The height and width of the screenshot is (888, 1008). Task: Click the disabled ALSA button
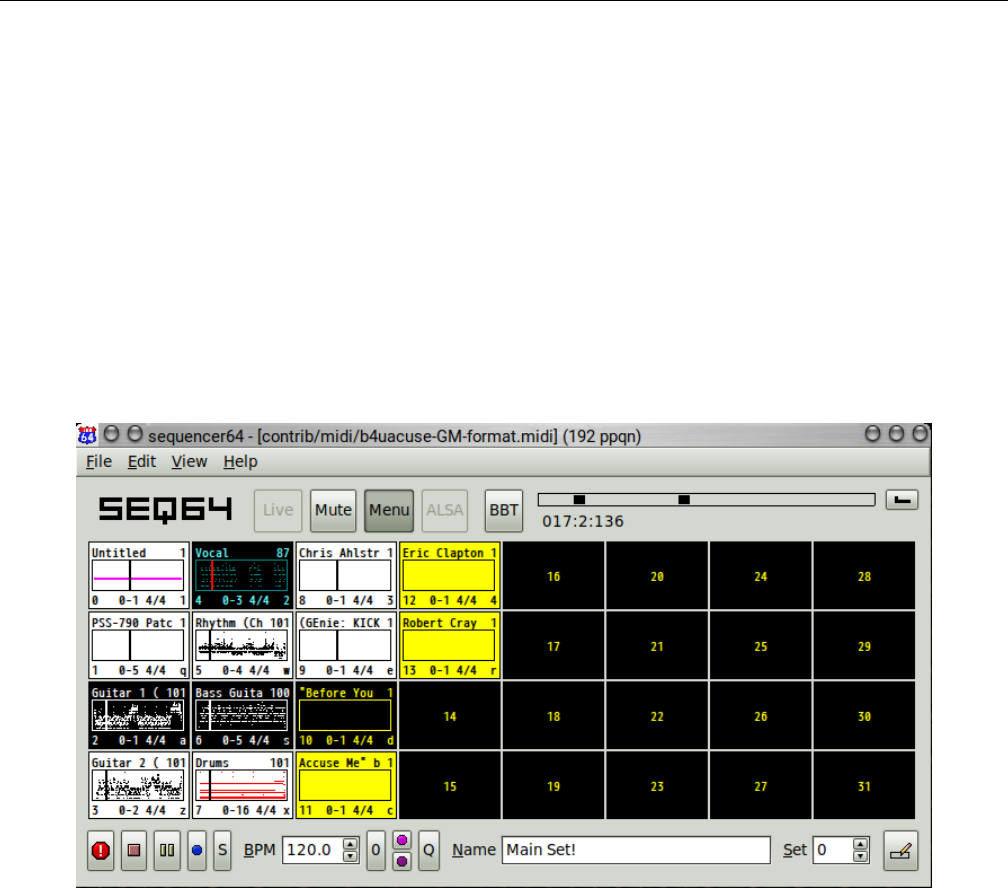(445, 511)
